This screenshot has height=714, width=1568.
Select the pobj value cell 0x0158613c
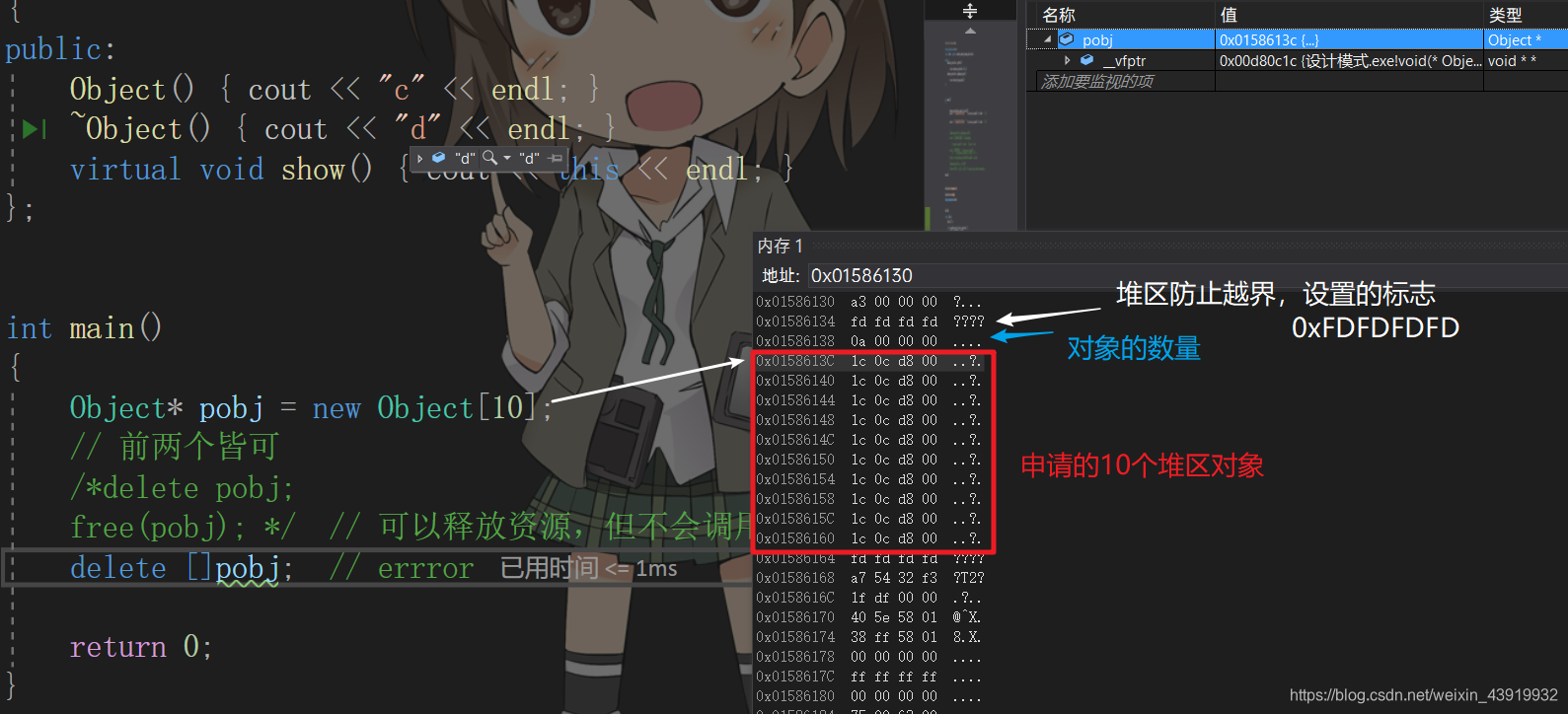pyautogui.click(x=1349, y=40)
